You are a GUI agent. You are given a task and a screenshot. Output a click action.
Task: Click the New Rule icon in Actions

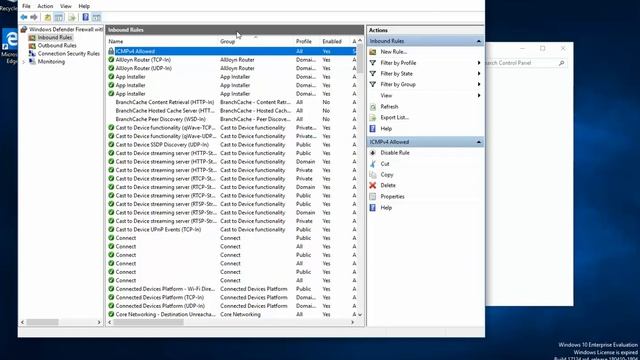pos(373,52)
